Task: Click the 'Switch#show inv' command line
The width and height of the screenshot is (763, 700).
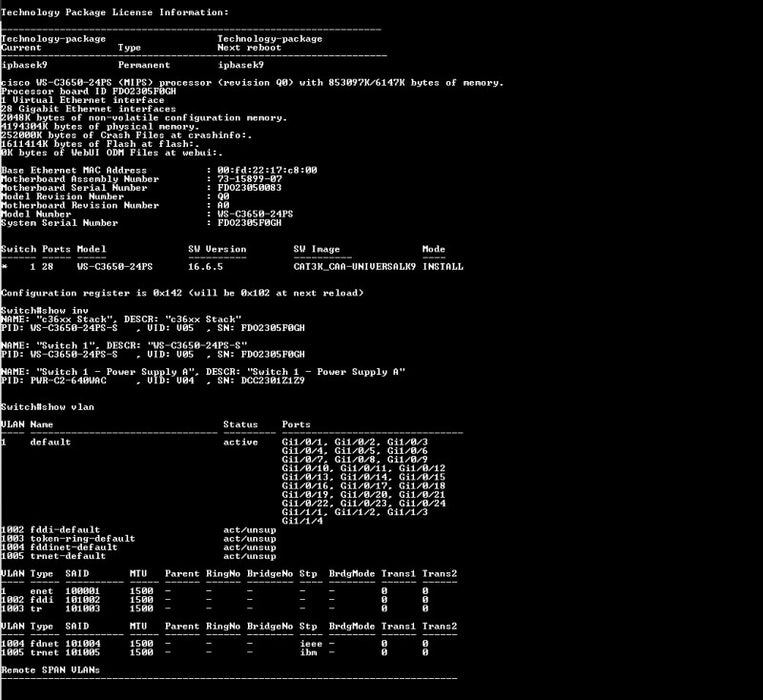Action: click(x=45, y=310)
